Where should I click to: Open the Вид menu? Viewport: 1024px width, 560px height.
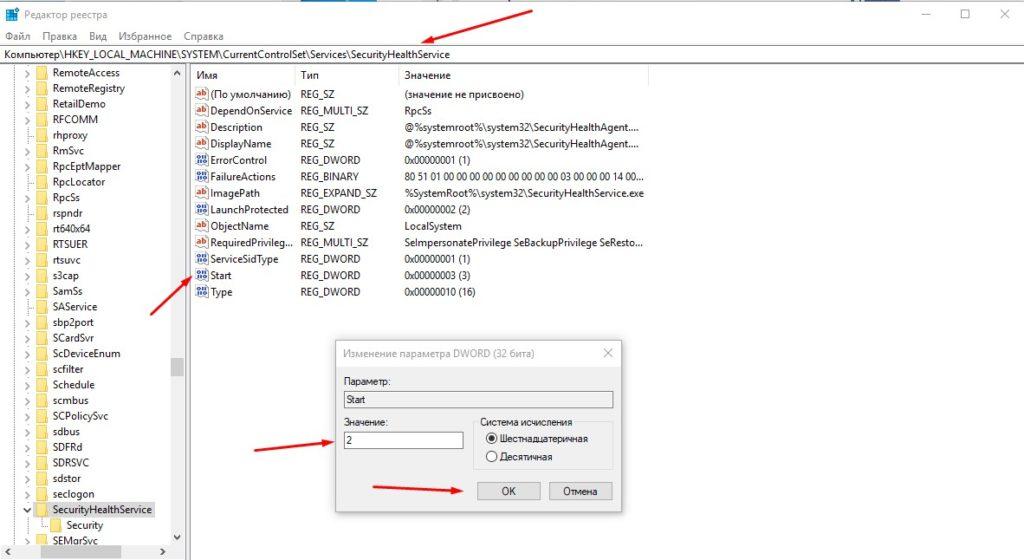point(98,37)
